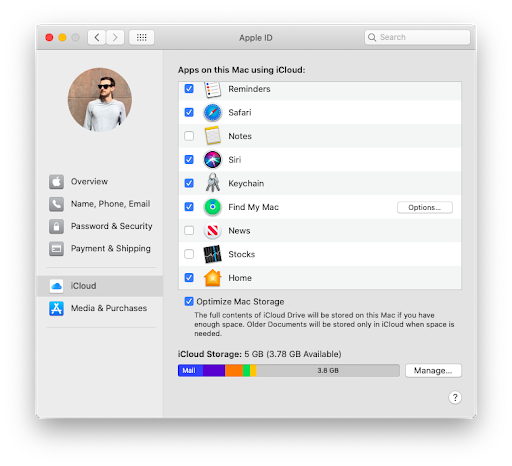
Task: Click the profile photo avatar
Action: pyautogui.click(x=100, y=99)
